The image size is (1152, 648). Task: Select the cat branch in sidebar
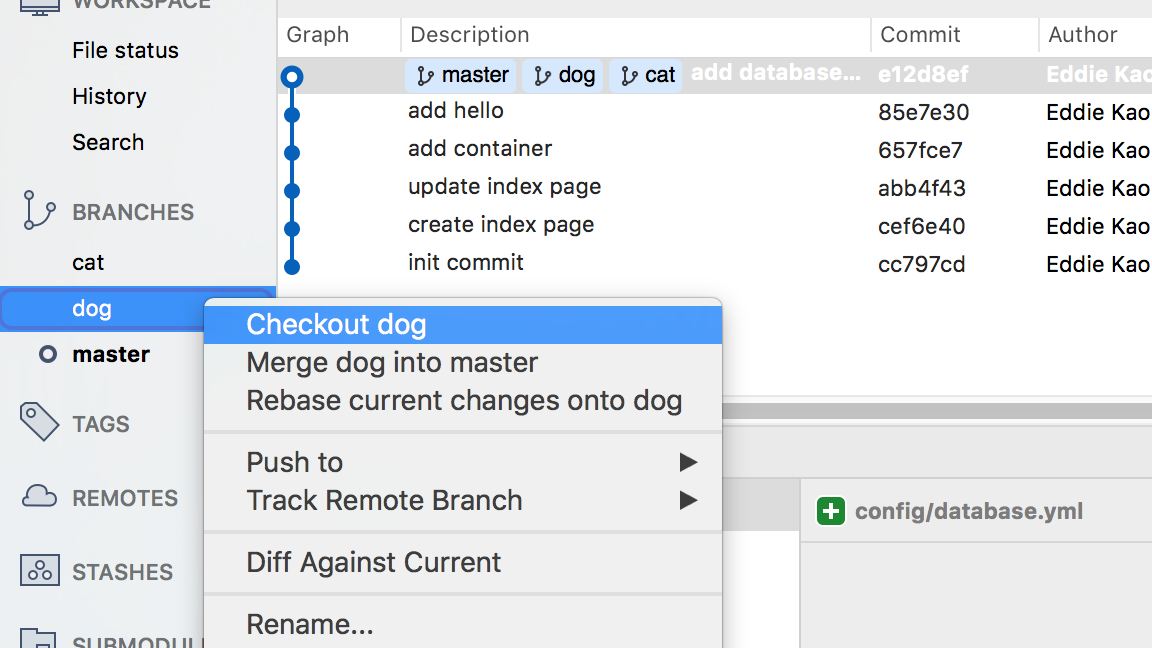pyautogui.click(x=88, y=262)
